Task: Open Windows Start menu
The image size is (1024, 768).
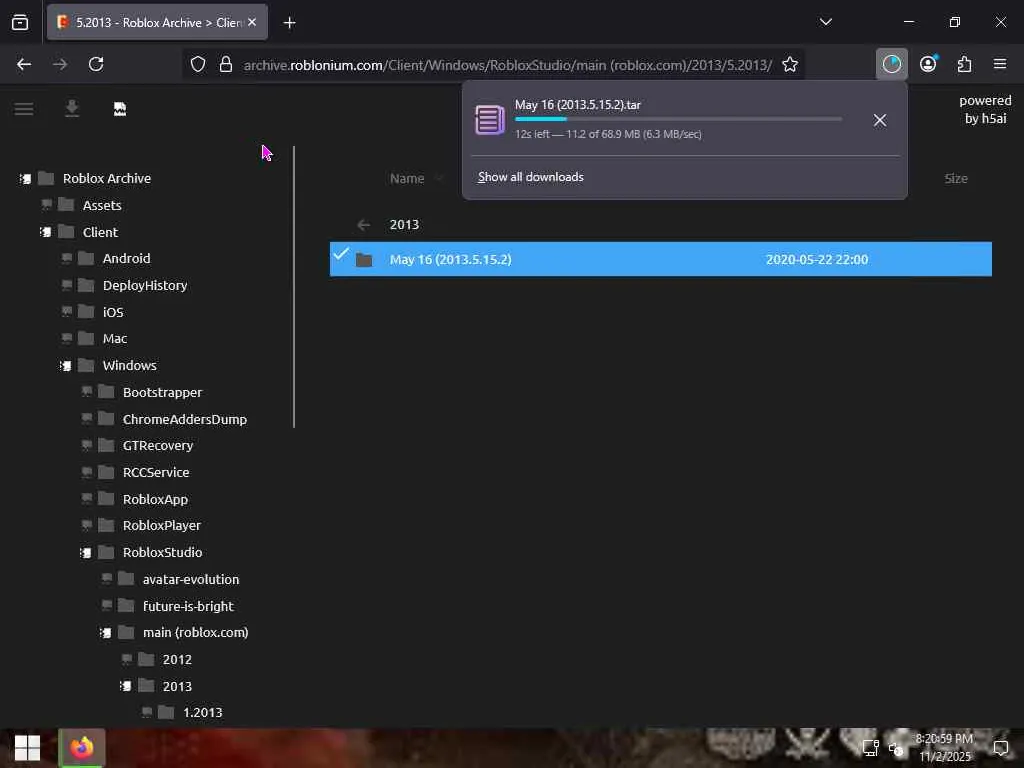Action: [x=27, y=748]
